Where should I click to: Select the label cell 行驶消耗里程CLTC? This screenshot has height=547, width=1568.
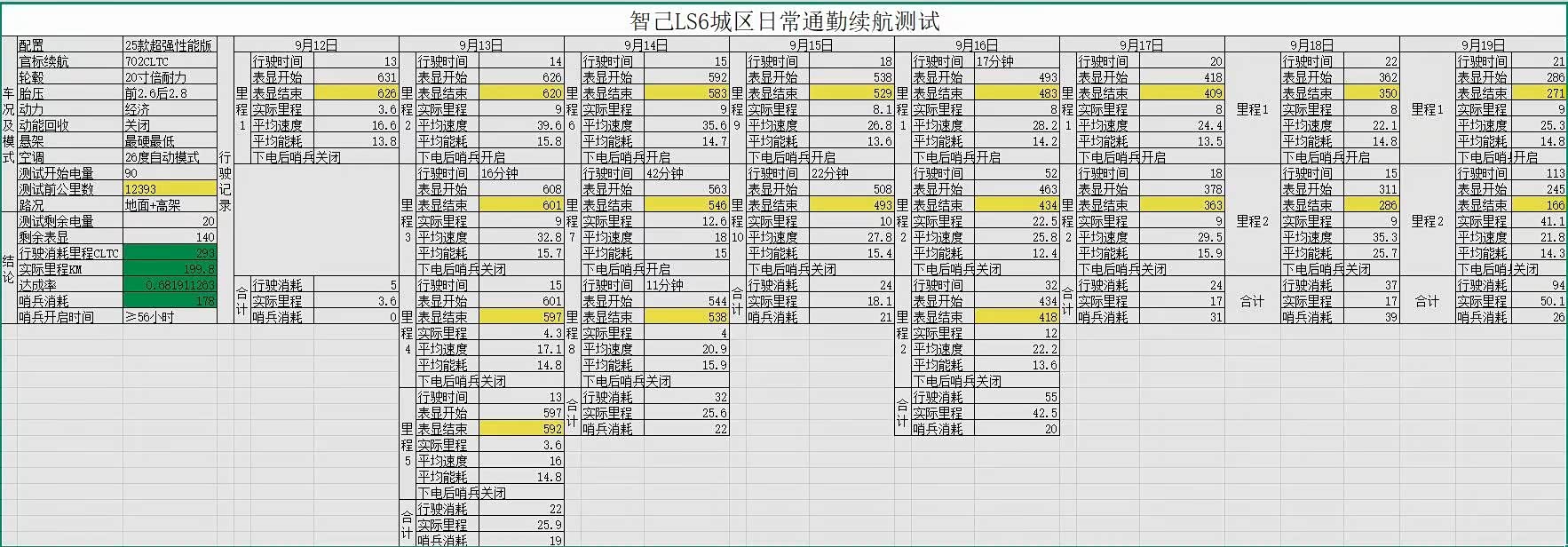pos(70,253)
